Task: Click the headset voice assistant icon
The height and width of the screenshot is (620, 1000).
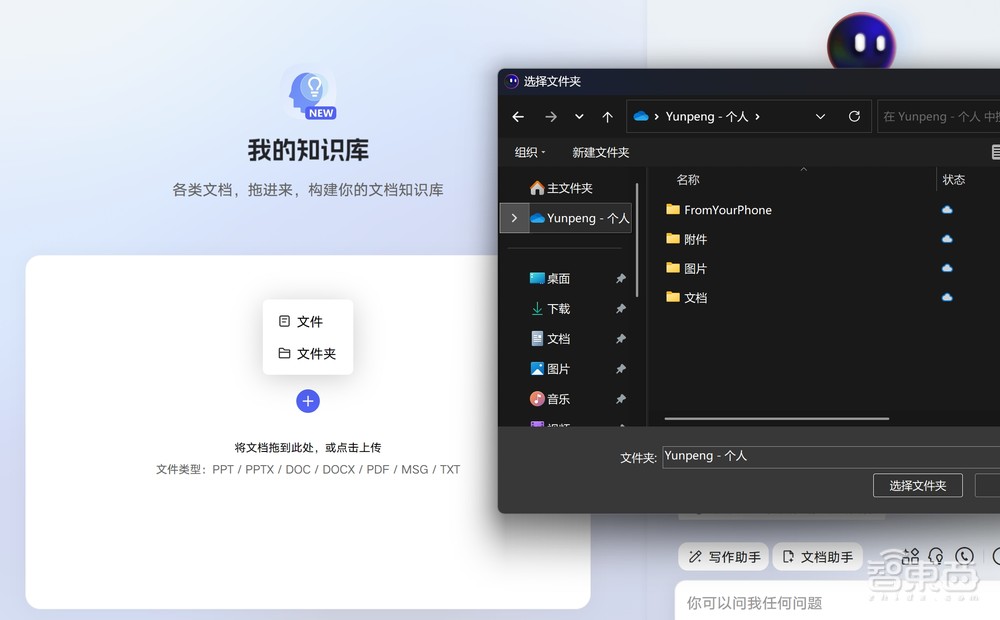Action: coord(935,557)
